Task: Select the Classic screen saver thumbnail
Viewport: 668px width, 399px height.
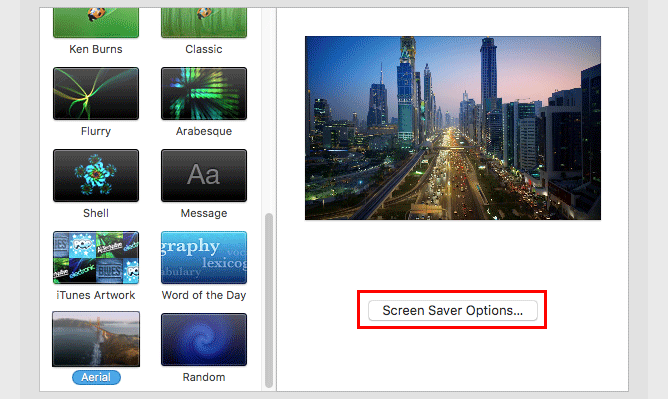Action: click(204, 23)
